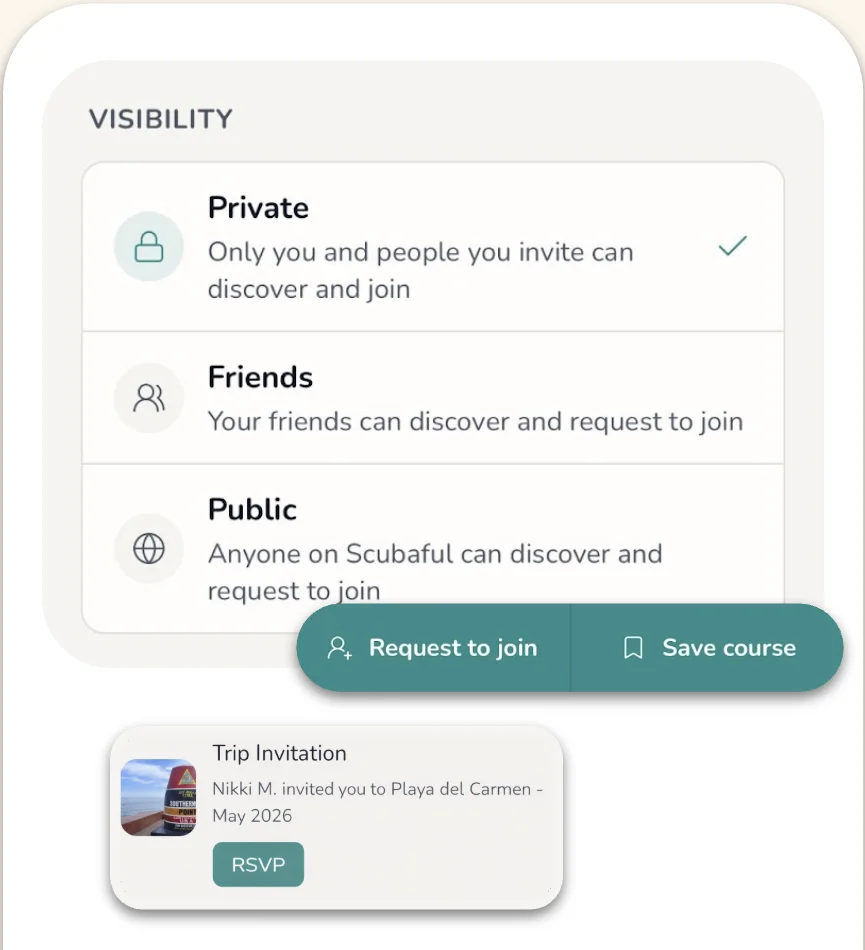Open the padlock visibility icon circle
This screenshot has width=865, height=950.
coord(148,247)
